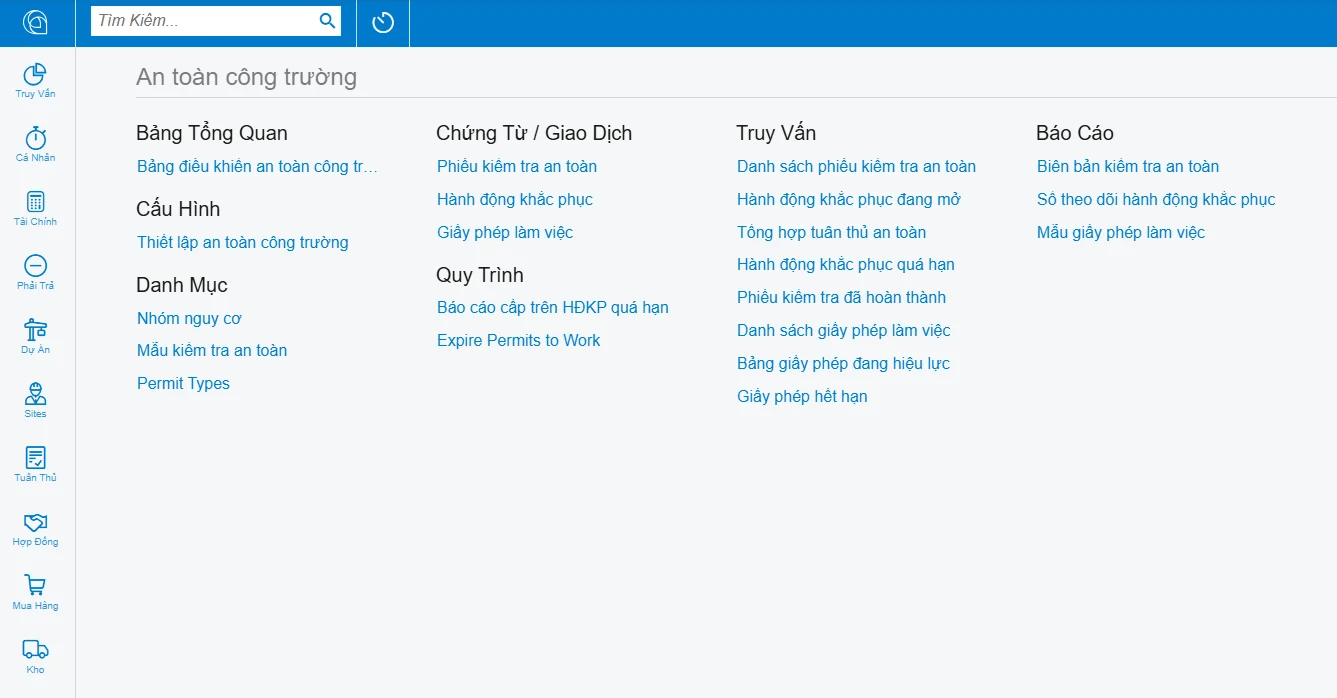Viewport: 1337px width, 698px height.
Task: Open Nhóm nguy cơ link
Action: pyautogui.click(x=189, y=319)
